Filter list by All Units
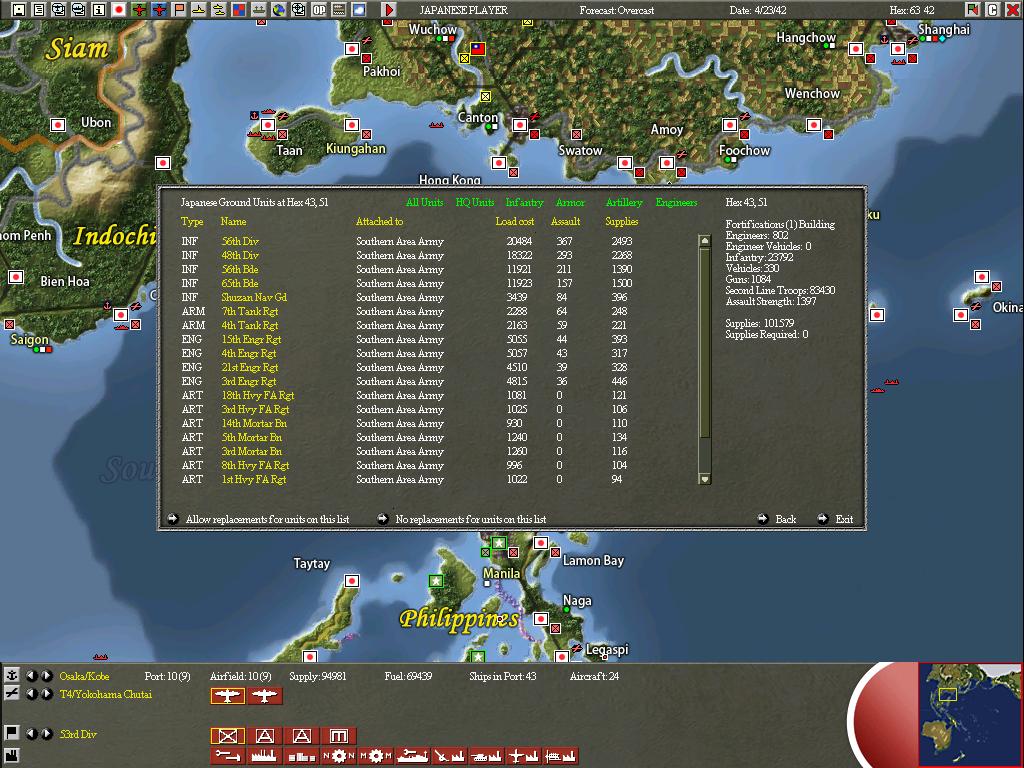 pyautogui.click(x=424, y=202)
